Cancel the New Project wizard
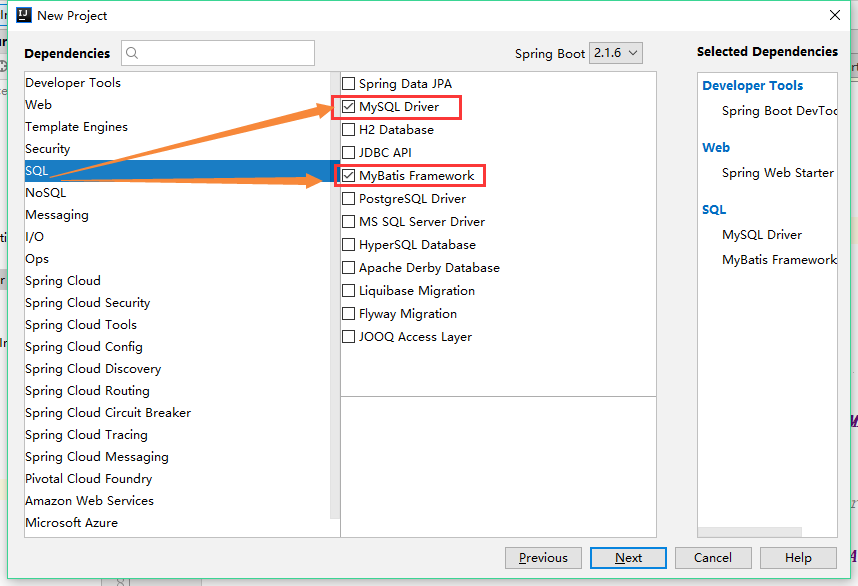 tap(712, 558)
